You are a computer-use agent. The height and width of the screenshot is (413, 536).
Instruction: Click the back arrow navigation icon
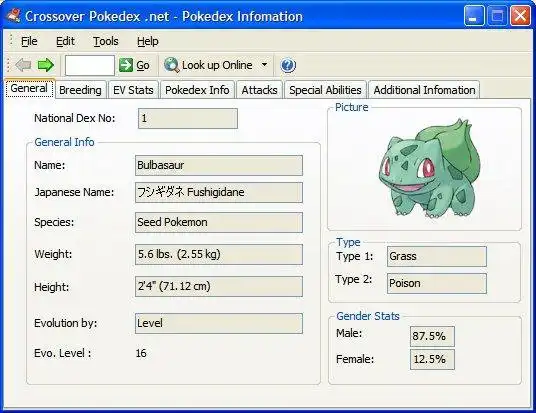tap(23, 65)
